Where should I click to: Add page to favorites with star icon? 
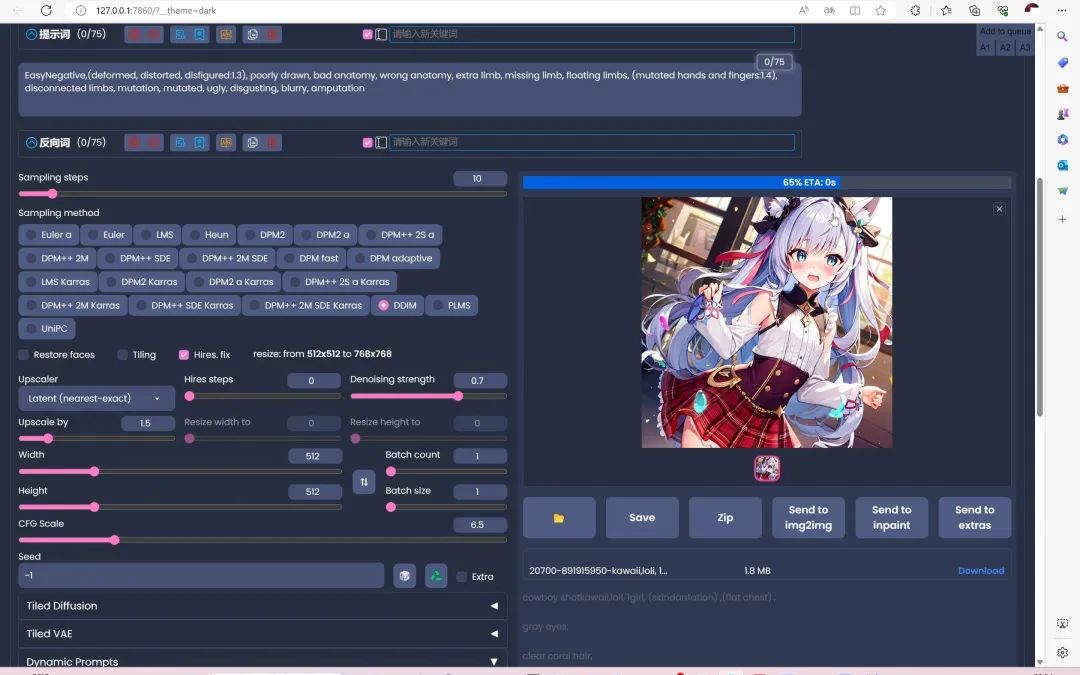click(880, 10)
